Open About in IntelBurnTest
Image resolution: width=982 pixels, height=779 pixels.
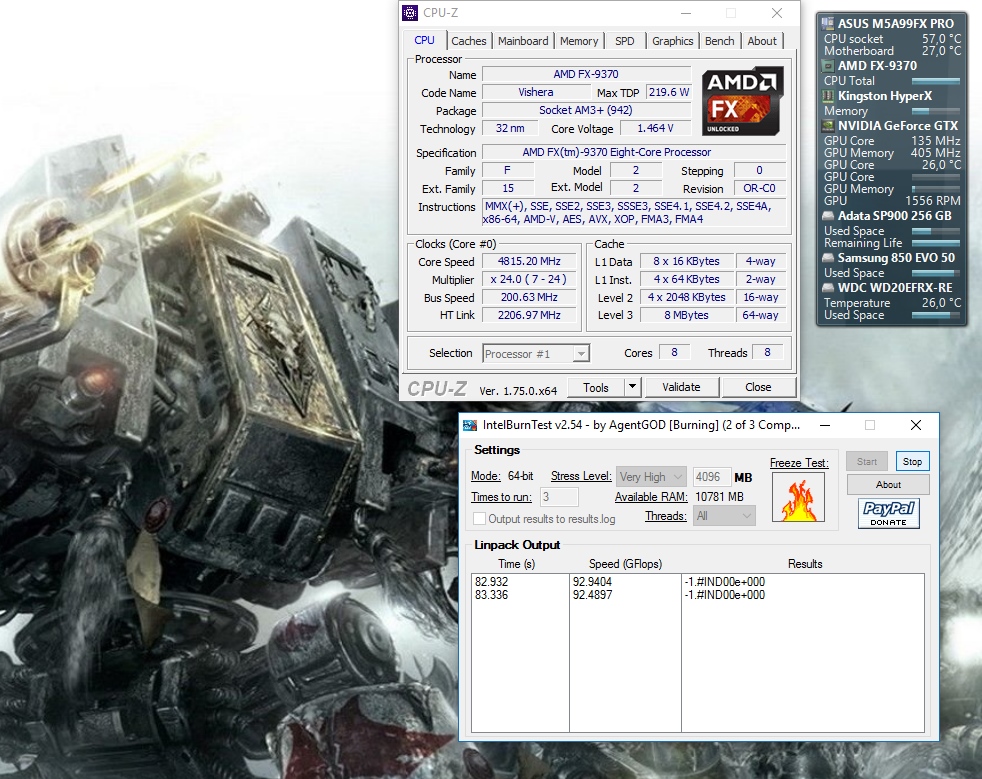[x=888, y=485]
